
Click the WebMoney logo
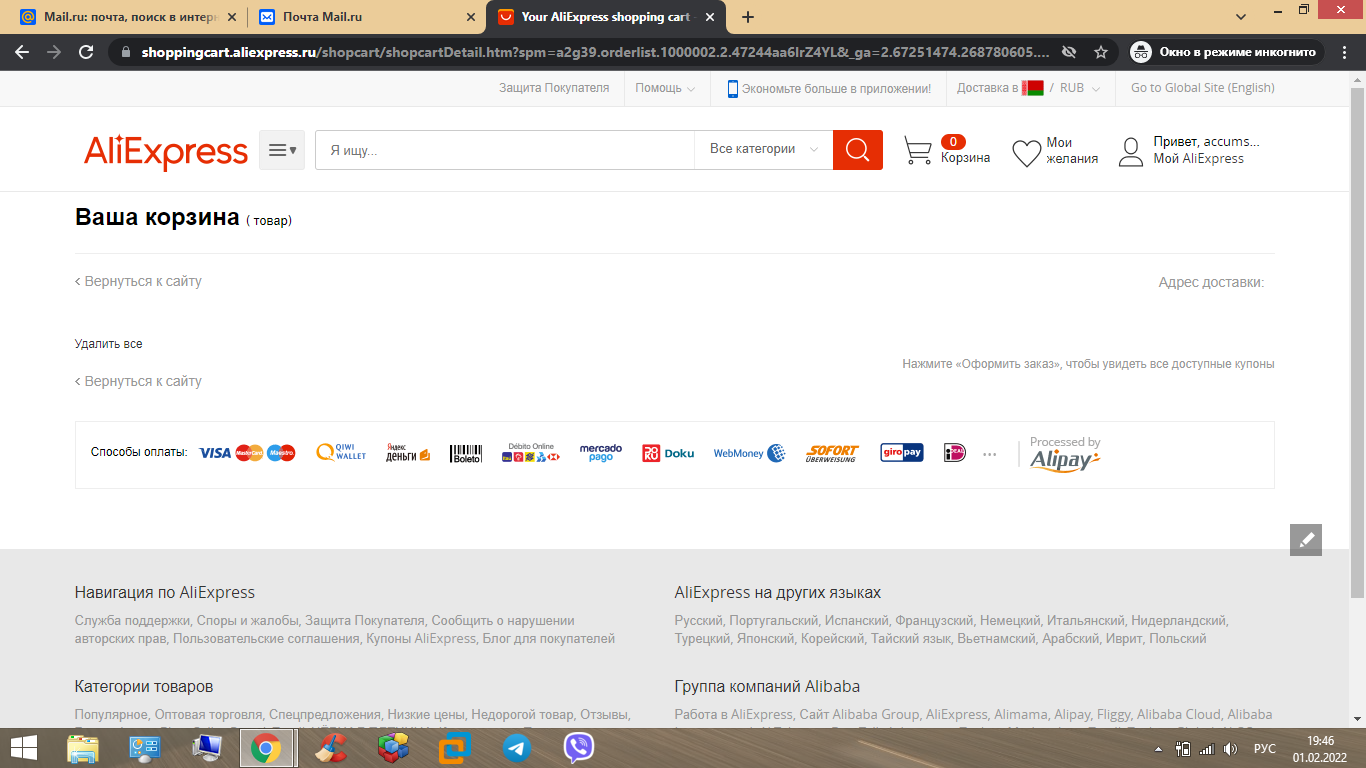(749, 453)
